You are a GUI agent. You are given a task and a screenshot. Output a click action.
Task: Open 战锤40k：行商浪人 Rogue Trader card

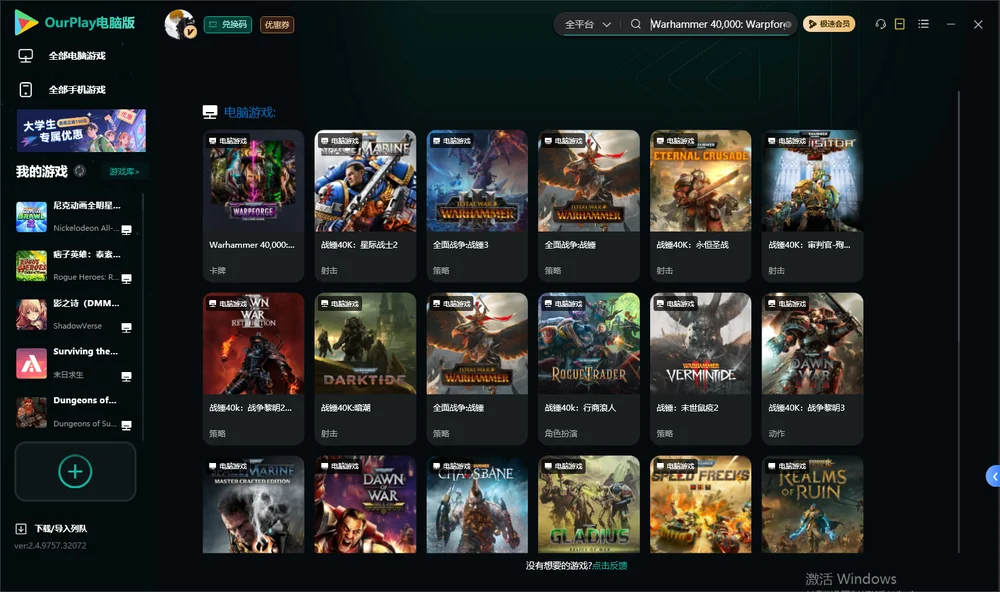pos(589,369)
